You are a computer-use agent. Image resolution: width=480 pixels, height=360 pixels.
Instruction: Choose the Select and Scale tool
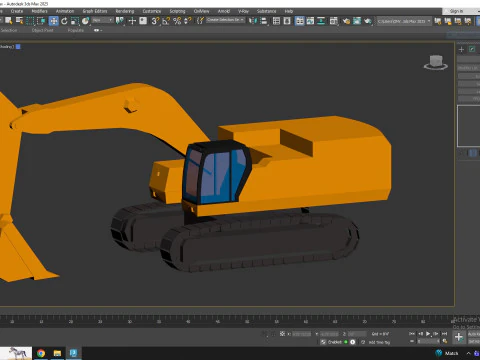(x=75, y=21)
